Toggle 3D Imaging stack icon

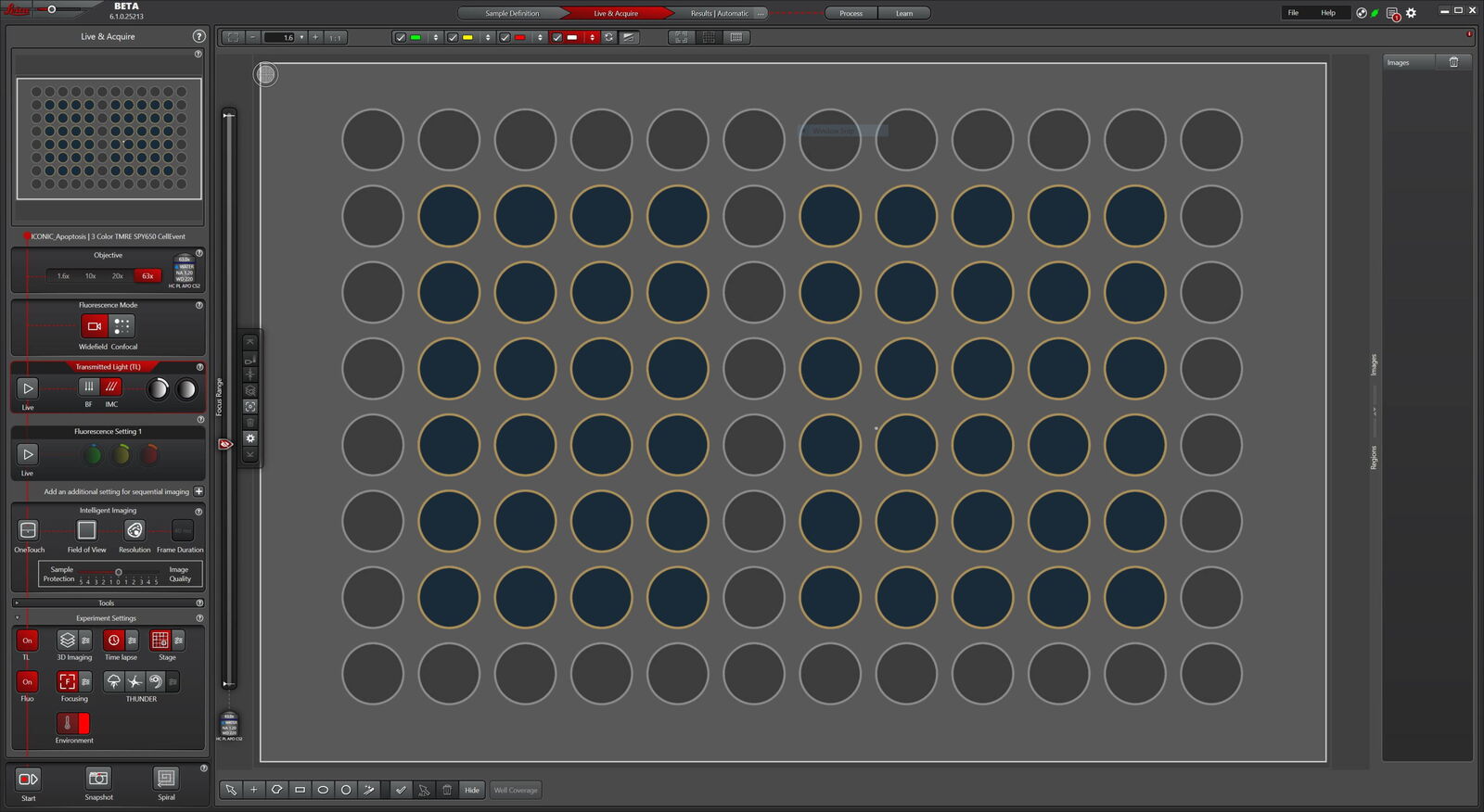(x=67, y=641)
